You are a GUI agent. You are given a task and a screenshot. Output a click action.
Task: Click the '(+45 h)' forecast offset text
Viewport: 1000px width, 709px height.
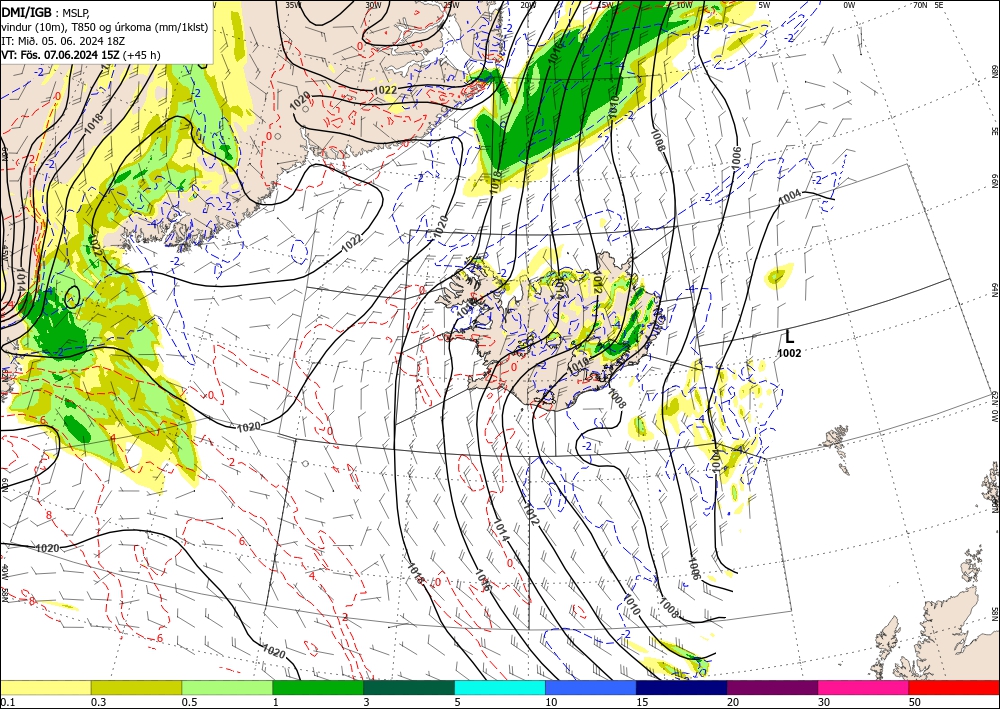click(140, 55)
